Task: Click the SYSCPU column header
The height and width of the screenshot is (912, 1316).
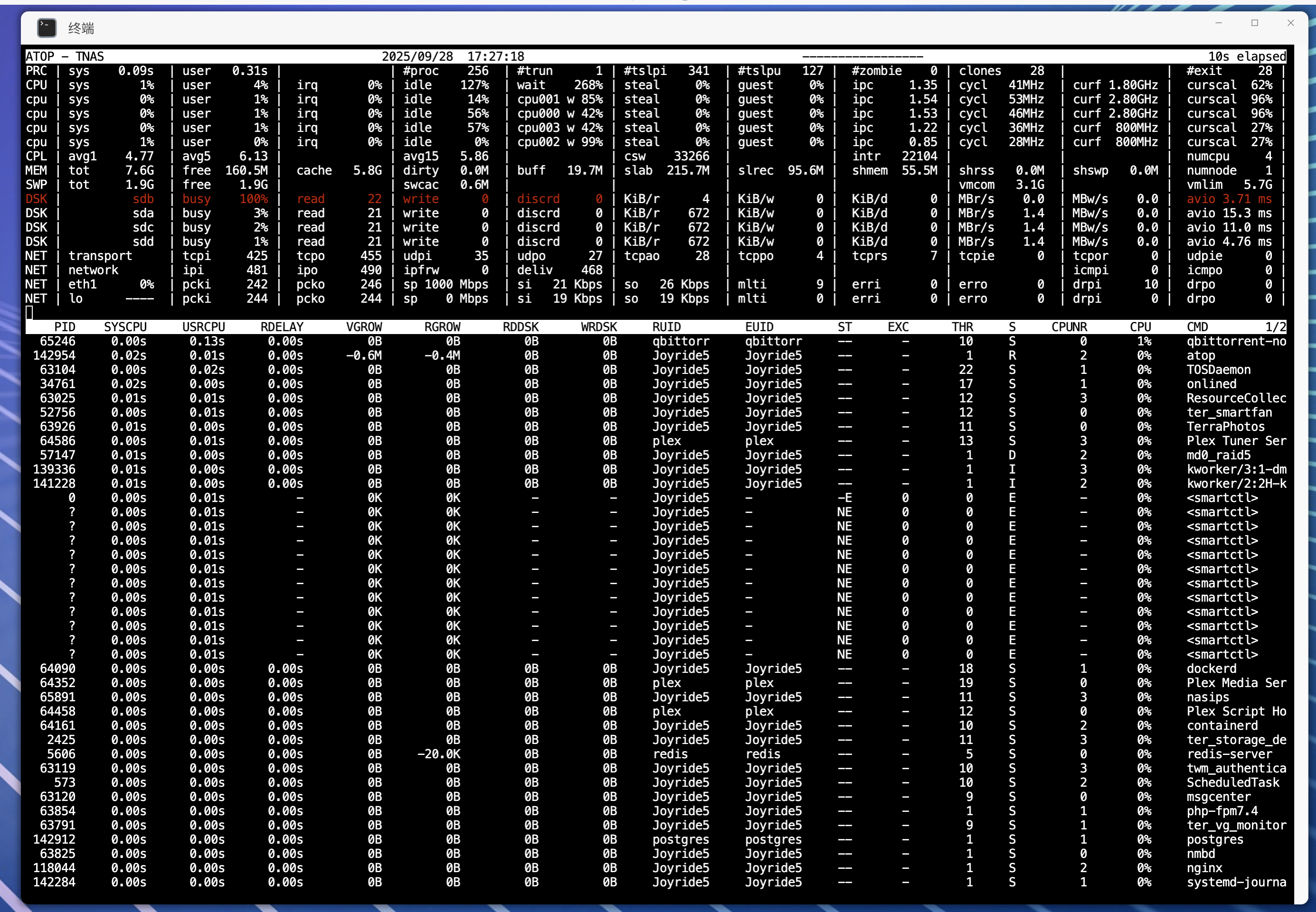Action: 125,327
